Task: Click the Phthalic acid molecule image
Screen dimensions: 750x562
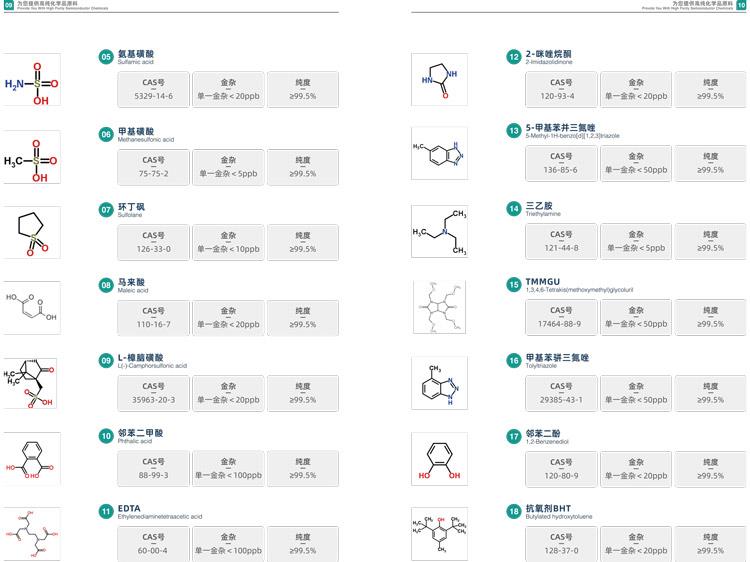Action: [x=32, y=458]
